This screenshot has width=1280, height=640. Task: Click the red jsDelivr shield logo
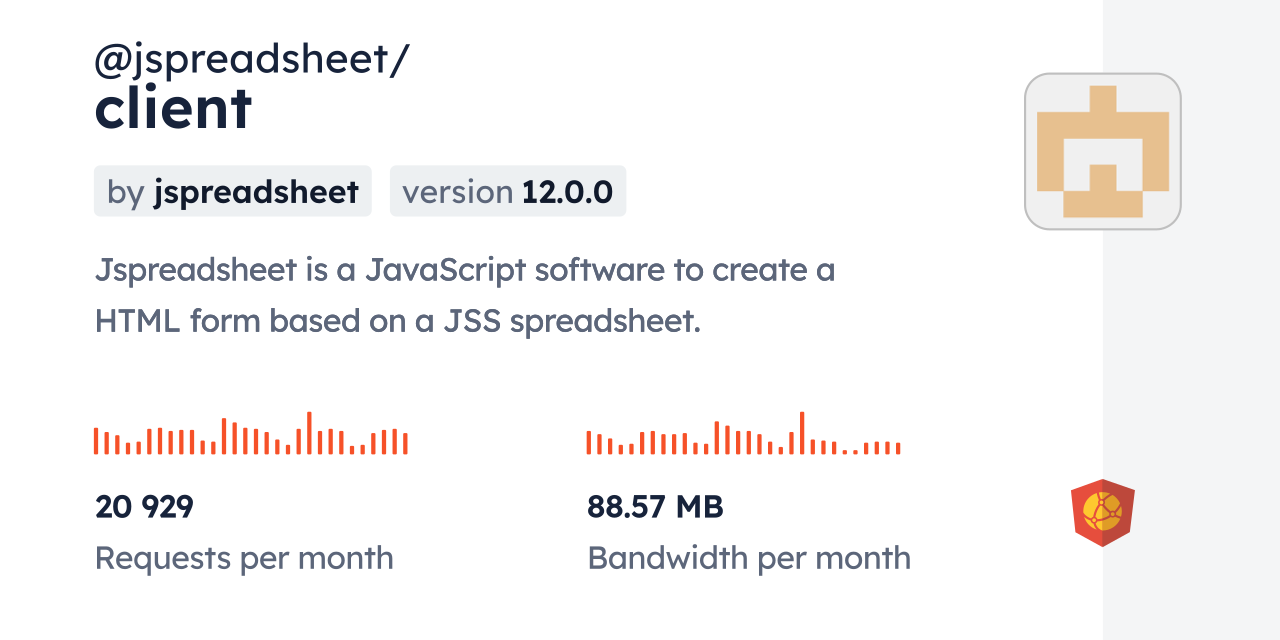point(1102,513)
